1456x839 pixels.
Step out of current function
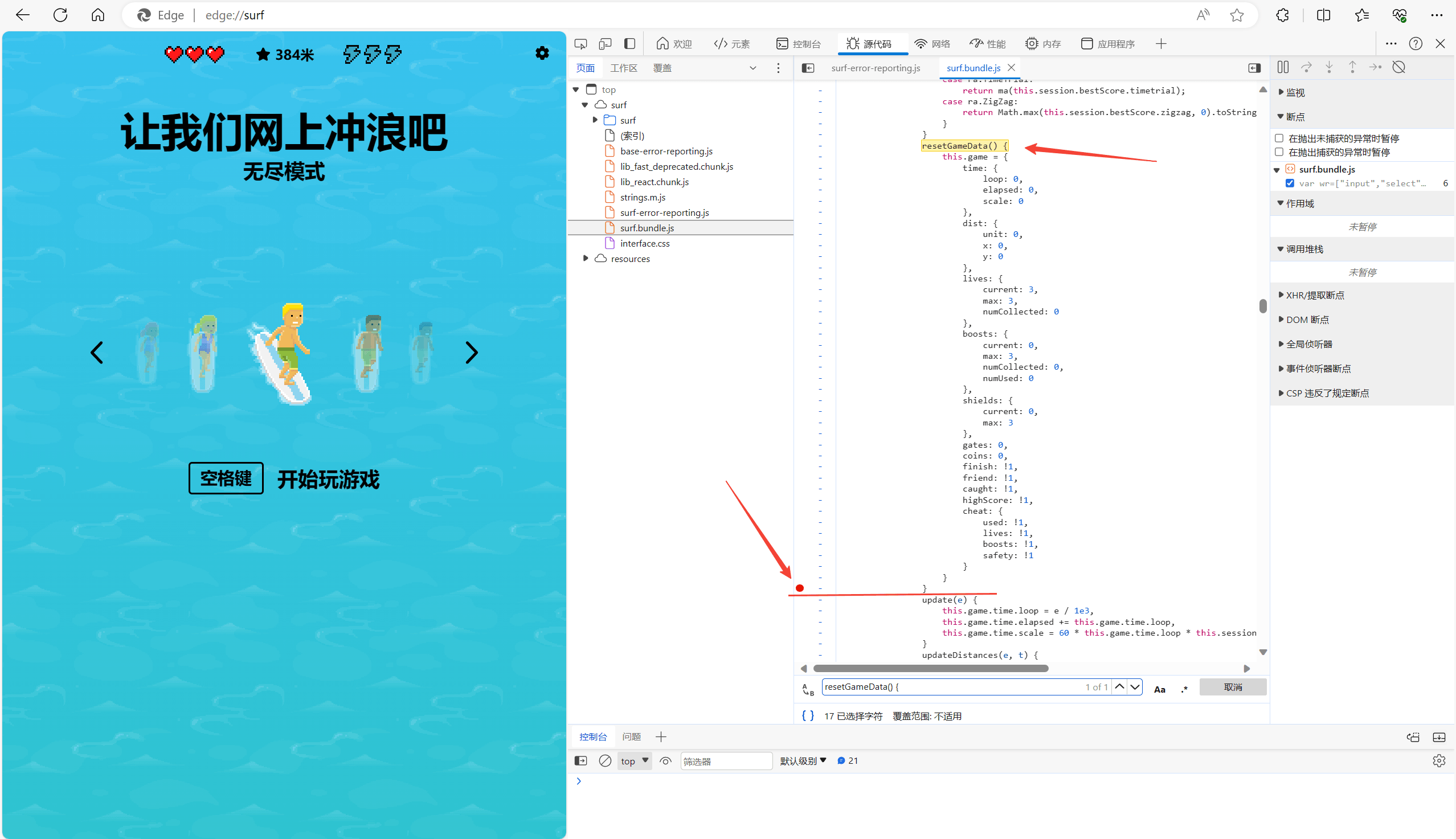tap(1352, 67)
